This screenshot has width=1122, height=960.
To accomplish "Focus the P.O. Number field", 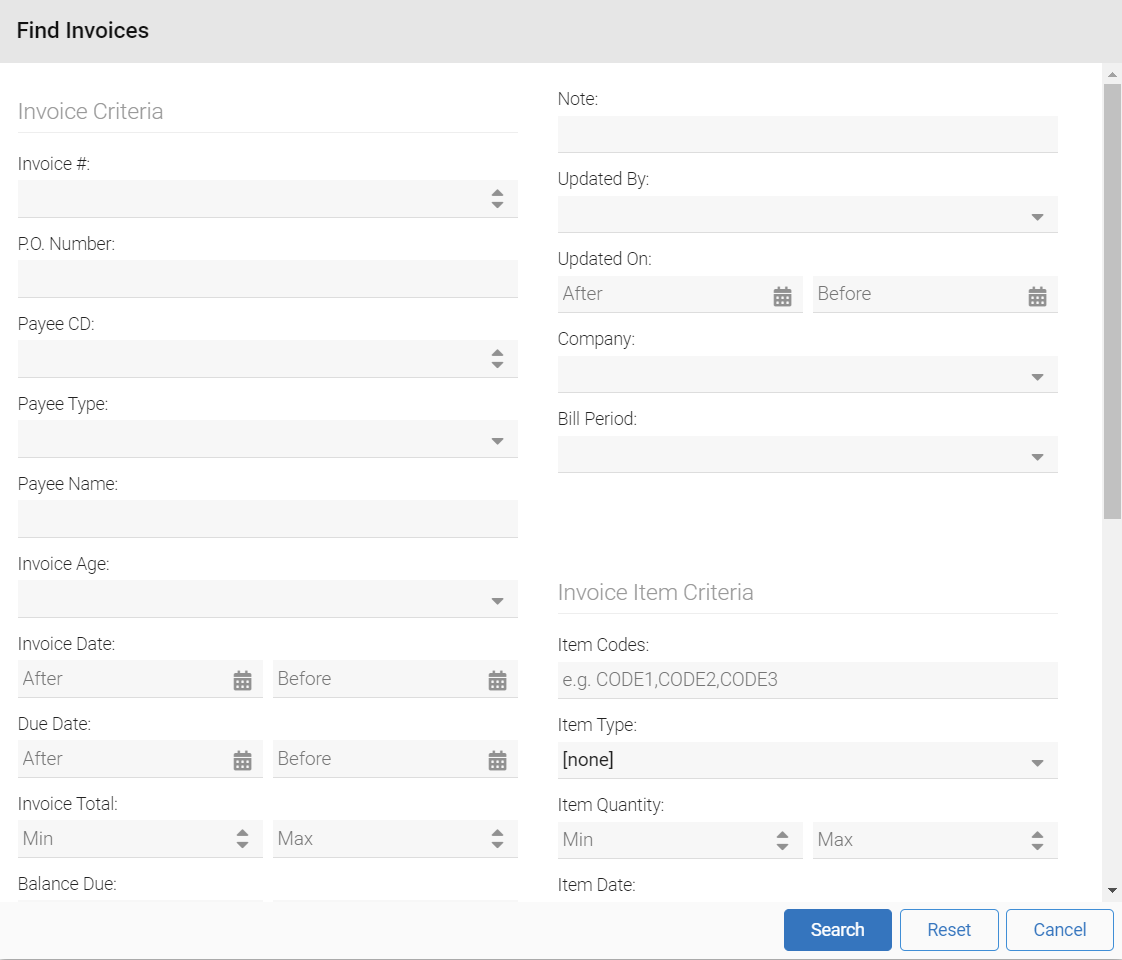I will tap(268, 279).
